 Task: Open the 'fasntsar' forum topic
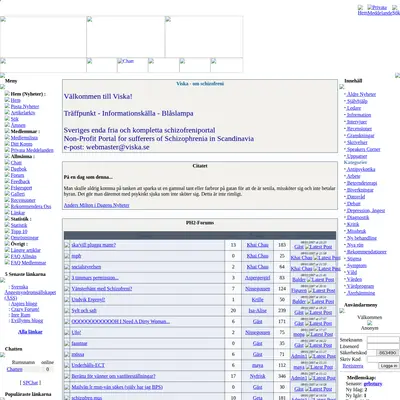79,343
